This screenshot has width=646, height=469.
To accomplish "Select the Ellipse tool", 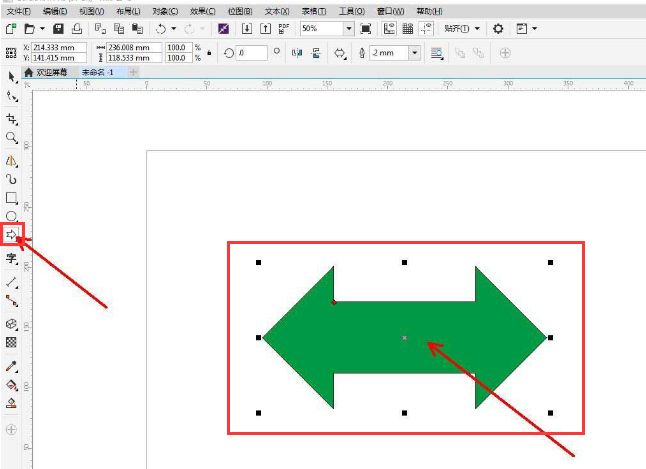I will tap(11, 216).
